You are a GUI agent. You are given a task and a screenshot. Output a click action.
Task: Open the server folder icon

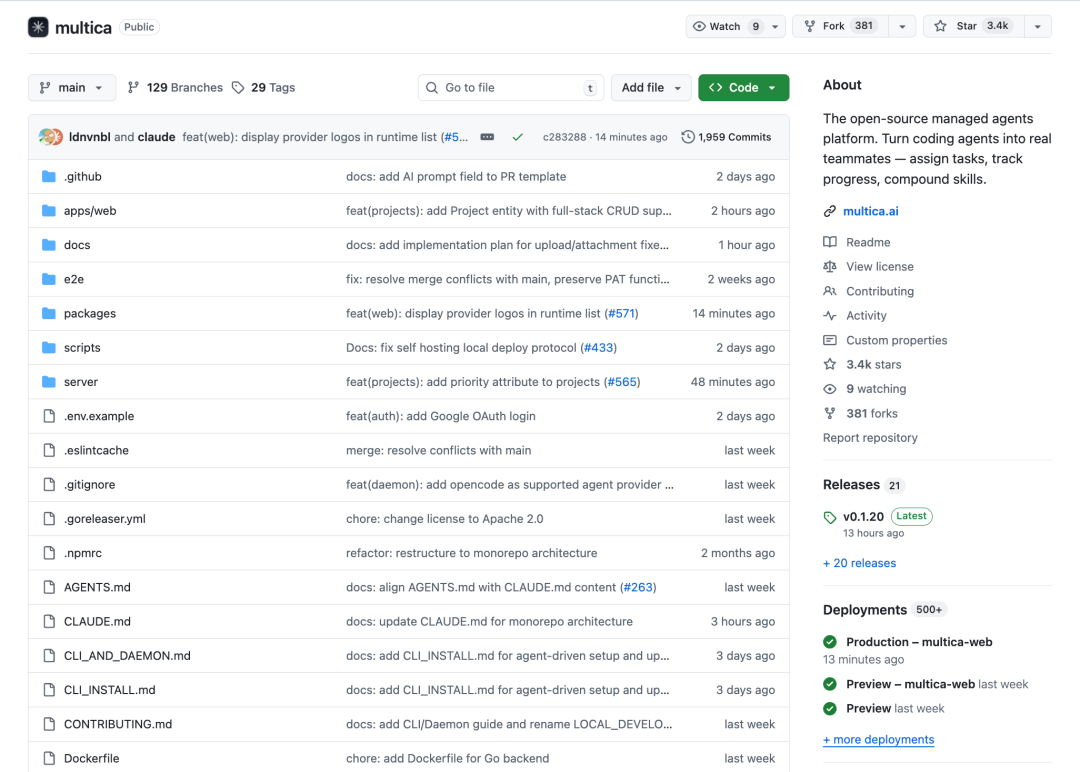pos(48,382)
